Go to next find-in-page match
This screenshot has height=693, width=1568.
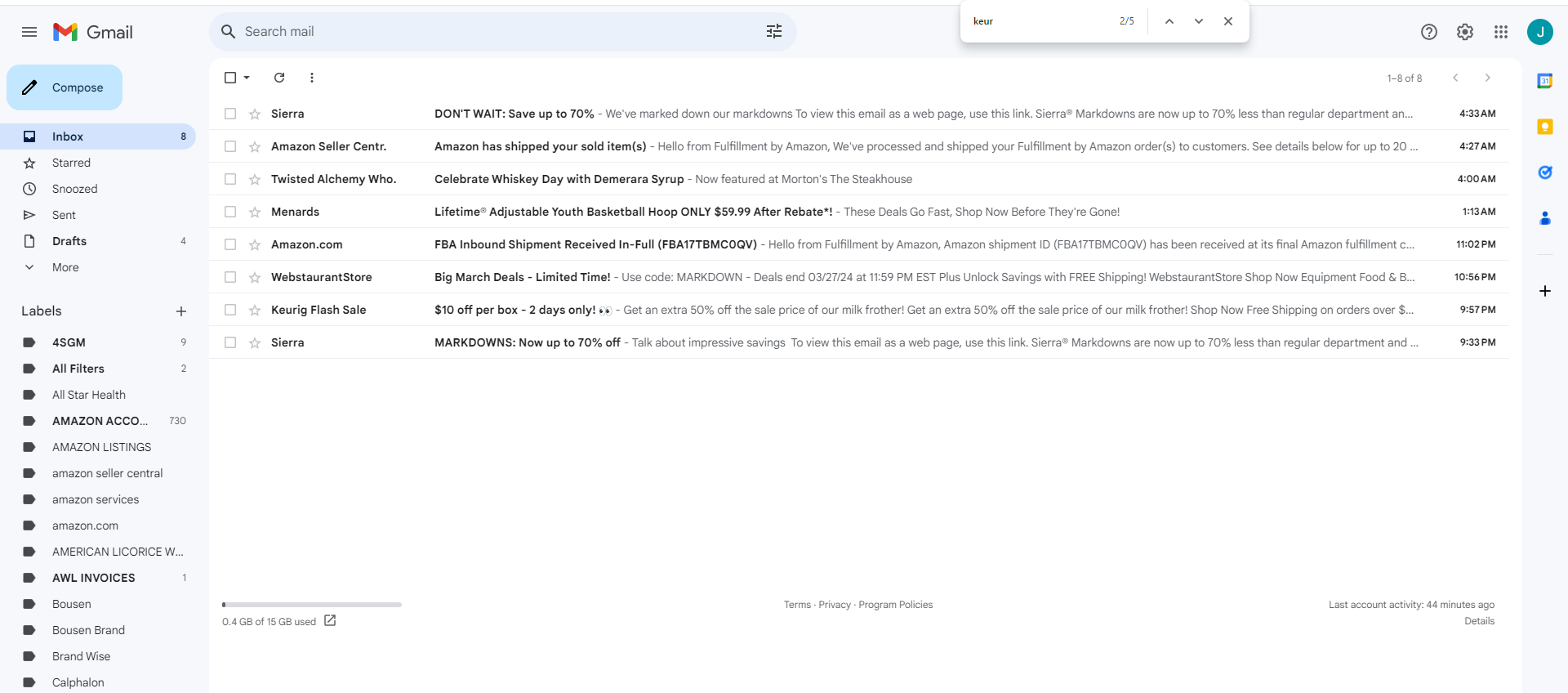tap(1199, 21)
